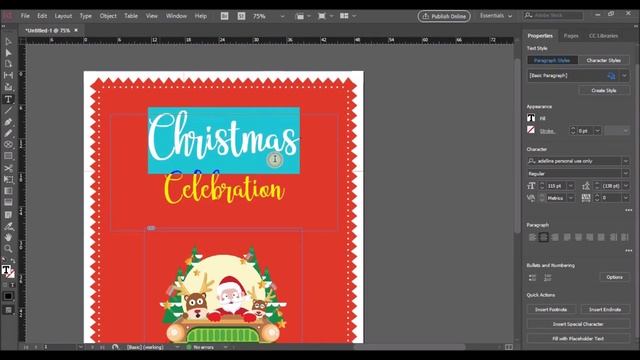Enable Align Left paragraph alignment
This screenshot has width=640, height=360.
pyautogui.click(x=532, y=237)
